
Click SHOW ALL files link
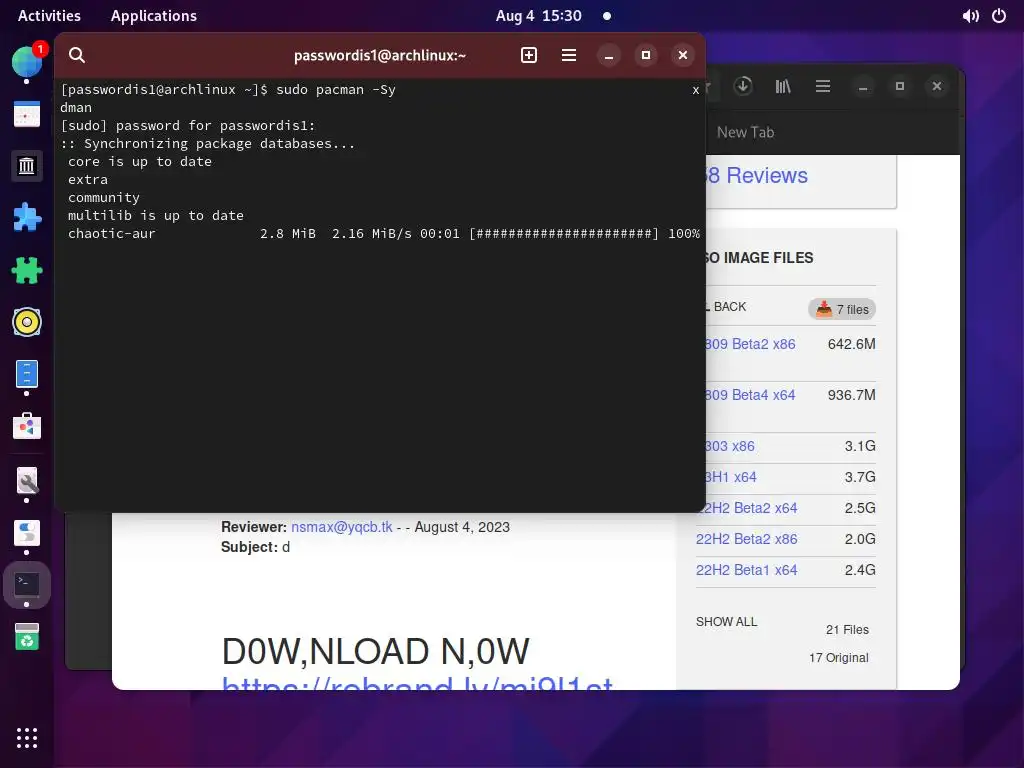click(726, 622)
